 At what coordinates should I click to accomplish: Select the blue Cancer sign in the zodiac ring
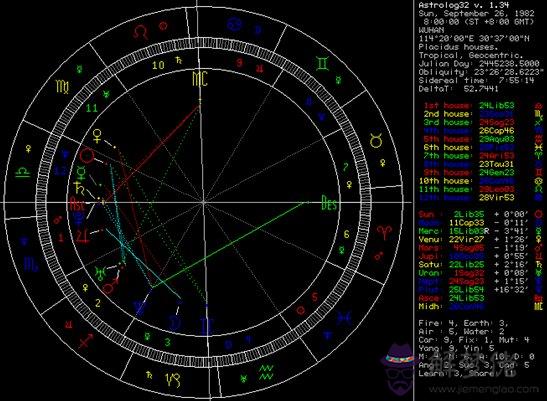[x=234, y=25]
